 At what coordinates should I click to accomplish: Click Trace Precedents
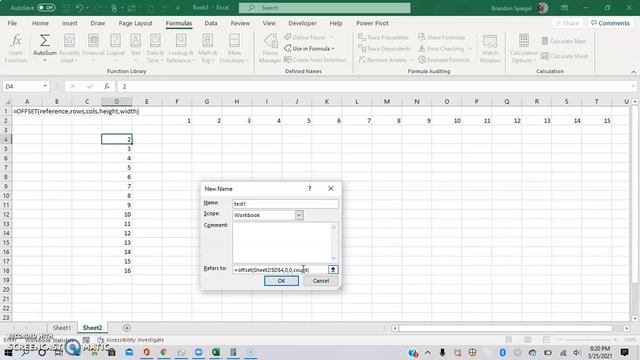(x=383, y=37)
